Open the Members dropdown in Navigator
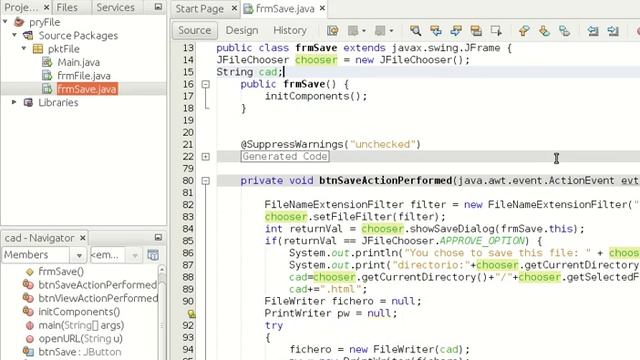Screen dimensions: 640x360 point(78,256)
